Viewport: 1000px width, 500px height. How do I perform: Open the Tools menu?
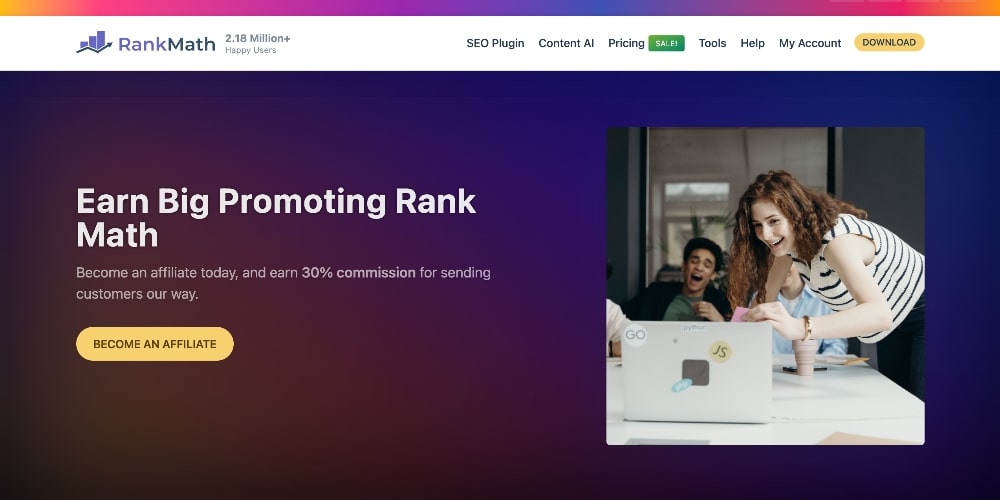(712, 43)
